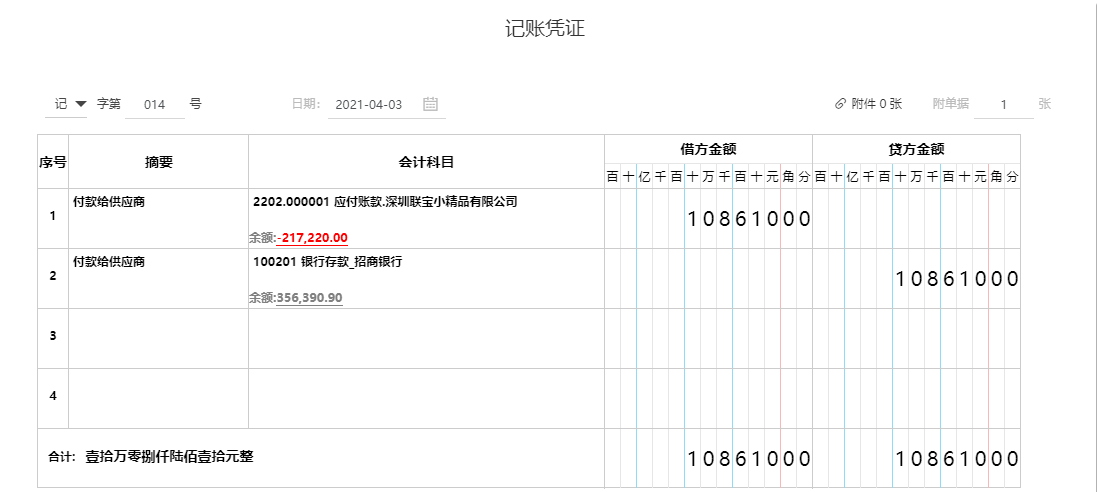
Task: Click the voucher number field showing 014
Action: point(155,104)
